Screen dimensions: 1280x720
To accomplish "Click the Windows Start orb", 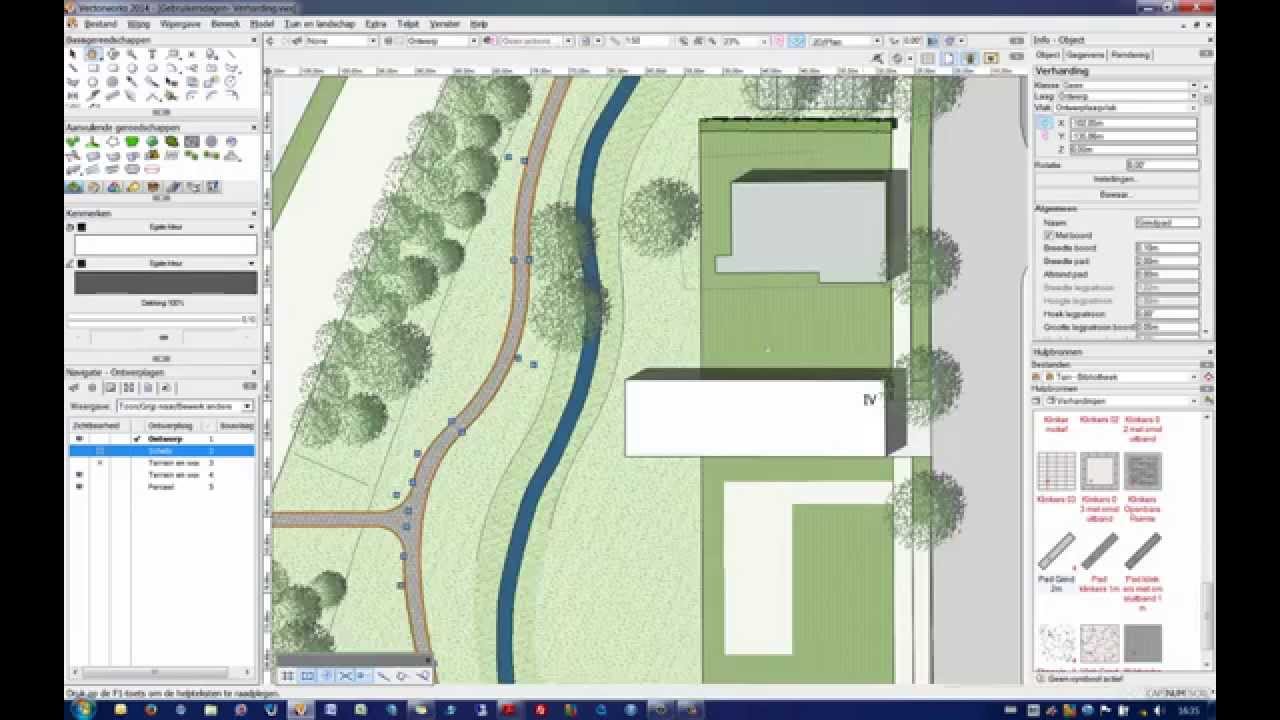I will click(x=82, y=709).
